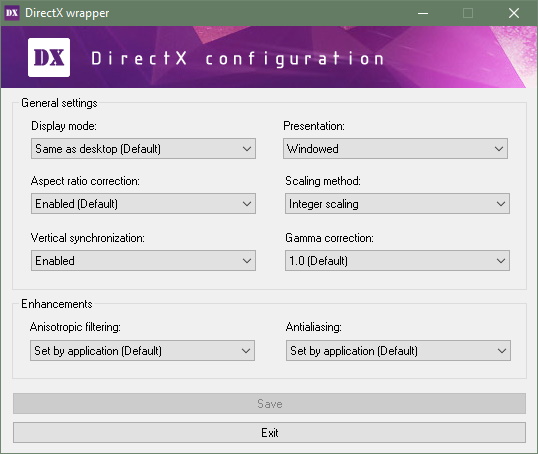Screen dimensions: 538x454
Task: Open the Display mode dropdown
Action: 143,149
